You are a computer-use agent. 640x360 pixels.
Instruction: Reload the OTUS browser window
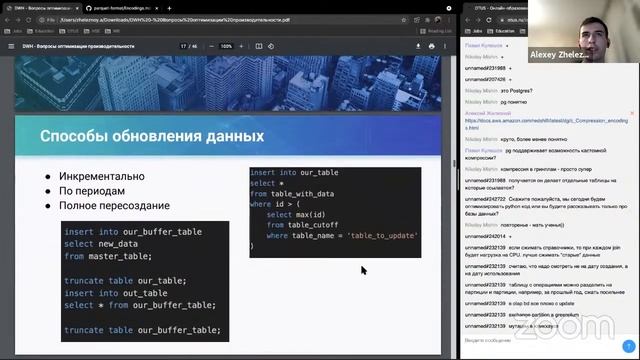[x=489, y=20]
